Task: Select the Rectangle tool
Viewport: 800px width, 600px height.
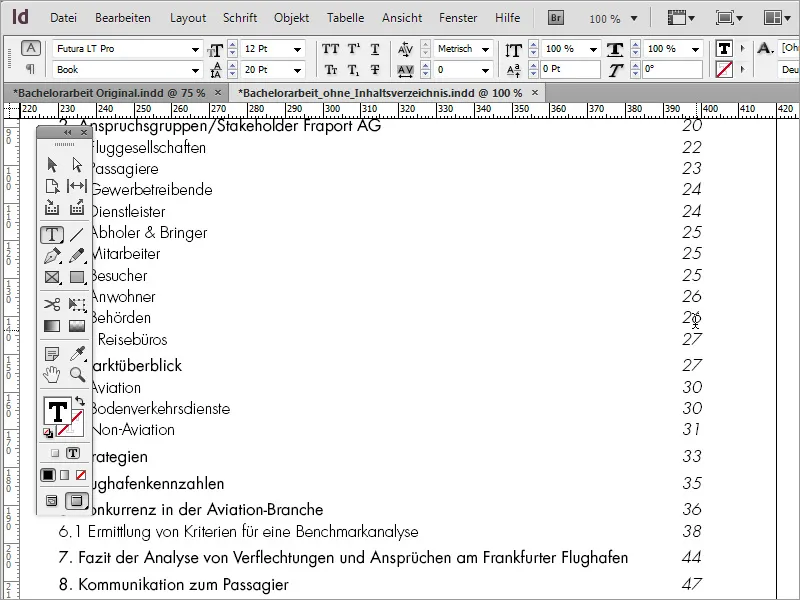Action: [77, 277]
